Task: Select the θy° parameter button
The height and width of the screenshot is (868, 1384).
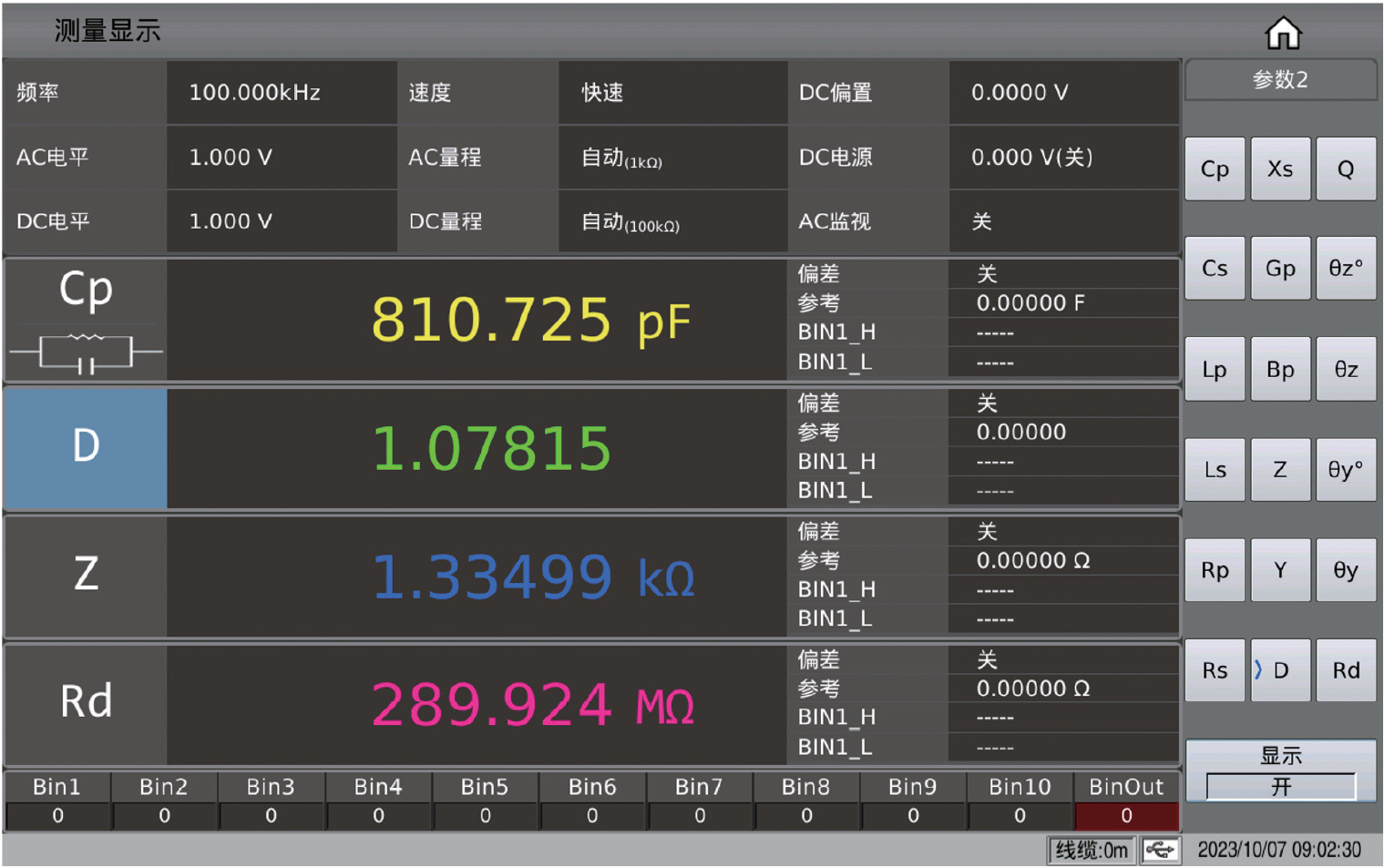Action: 1345,470
